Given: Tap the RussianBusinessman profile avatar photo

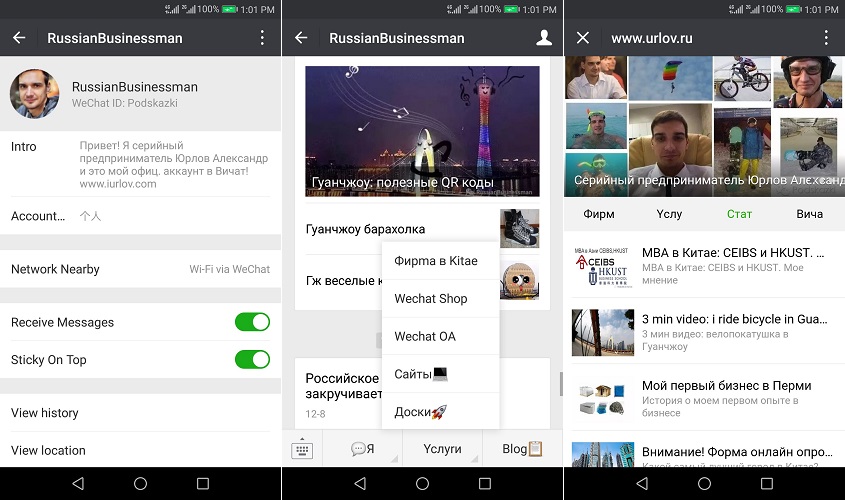Looking at the screenshot, I should click(x=35, y=94).
